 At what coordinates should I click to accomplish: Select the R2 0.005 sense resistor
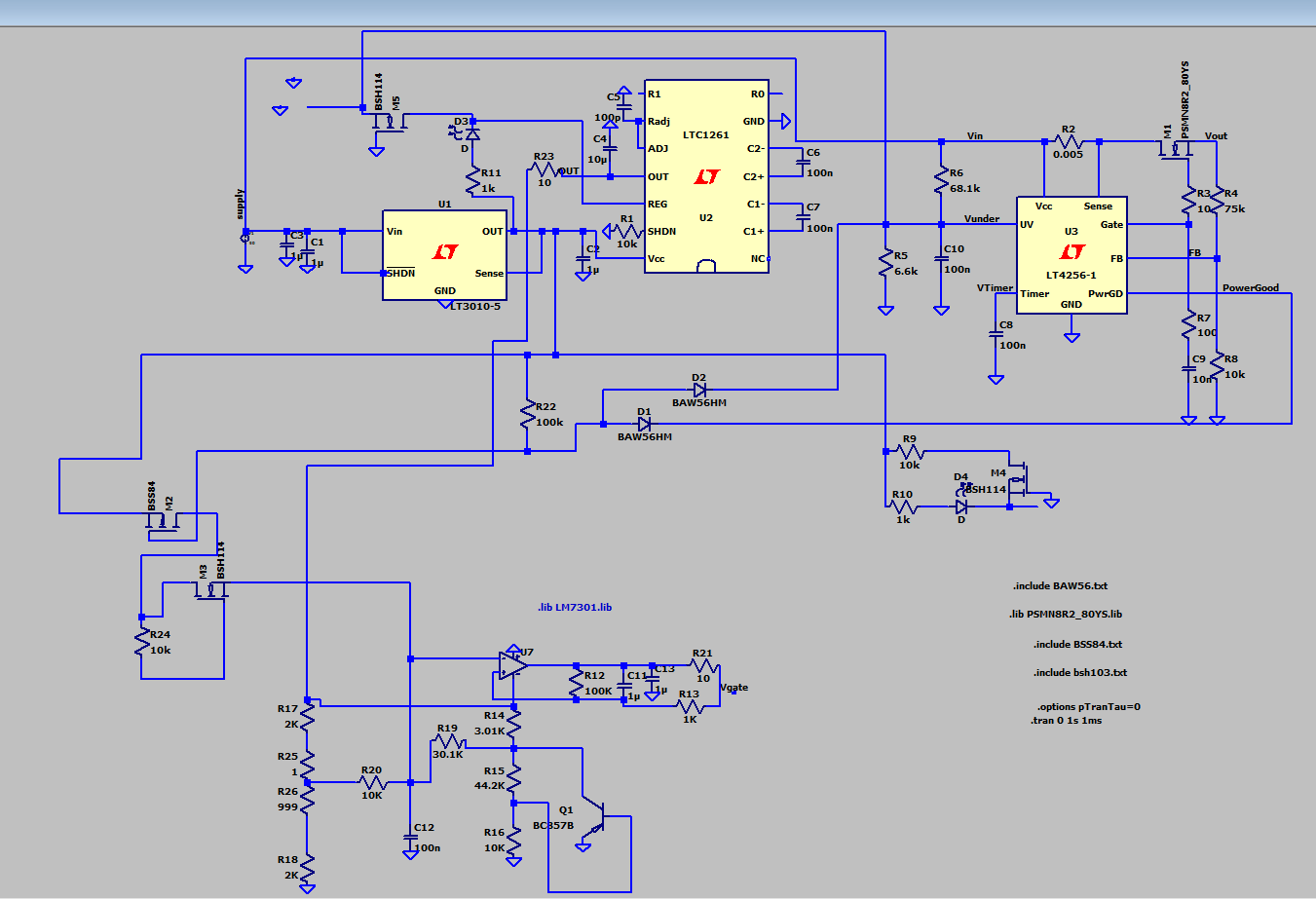click(x=1069, y=142)
